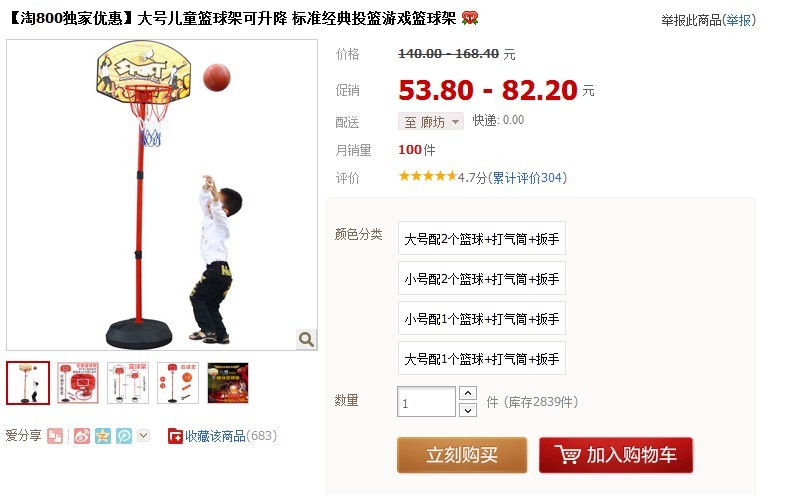Expand more share options arrow

pos(144,435)
